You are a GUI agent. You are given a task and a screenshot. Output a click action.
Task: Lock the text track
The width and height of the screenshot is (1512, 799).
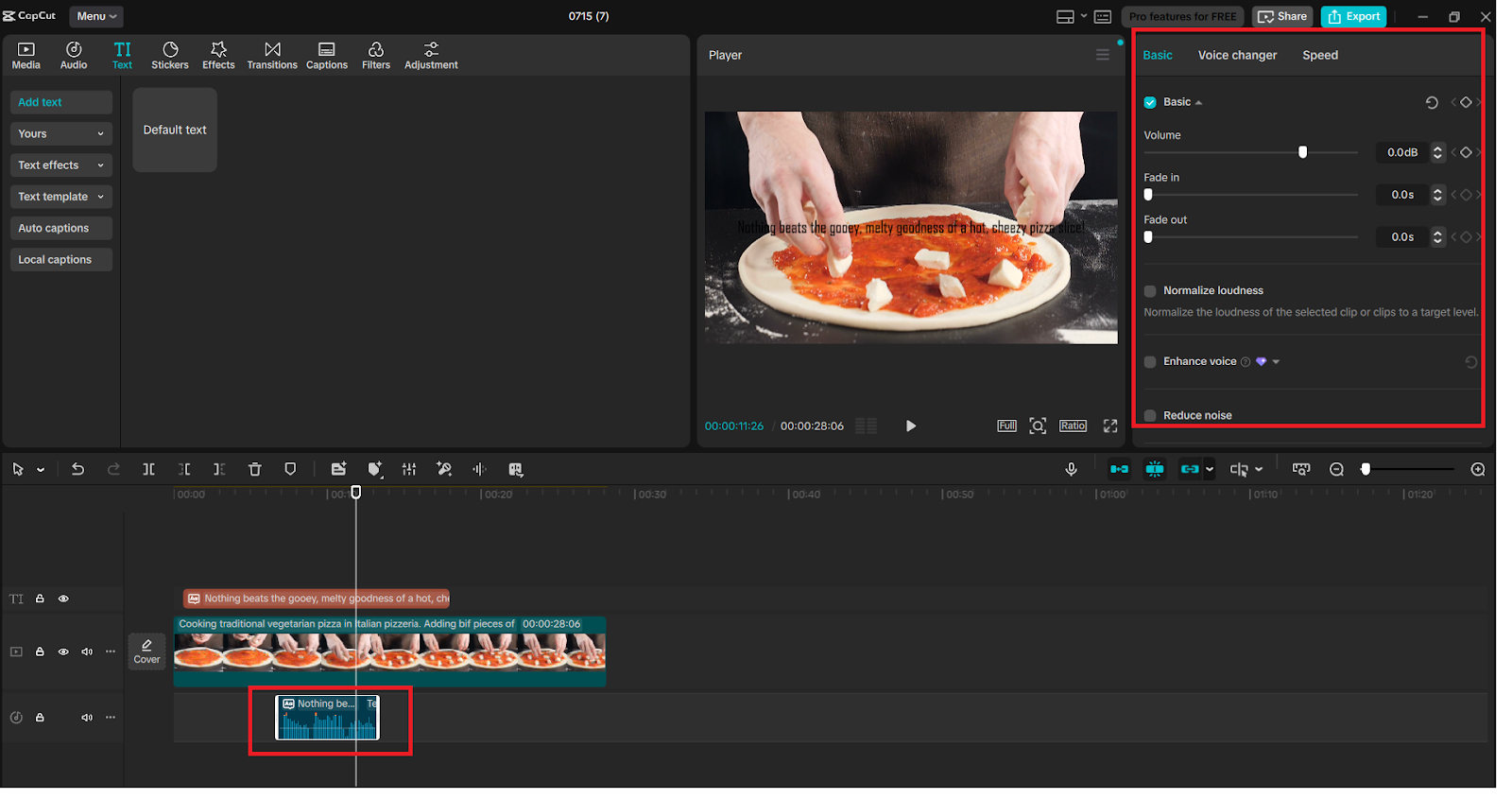(40, 599)
